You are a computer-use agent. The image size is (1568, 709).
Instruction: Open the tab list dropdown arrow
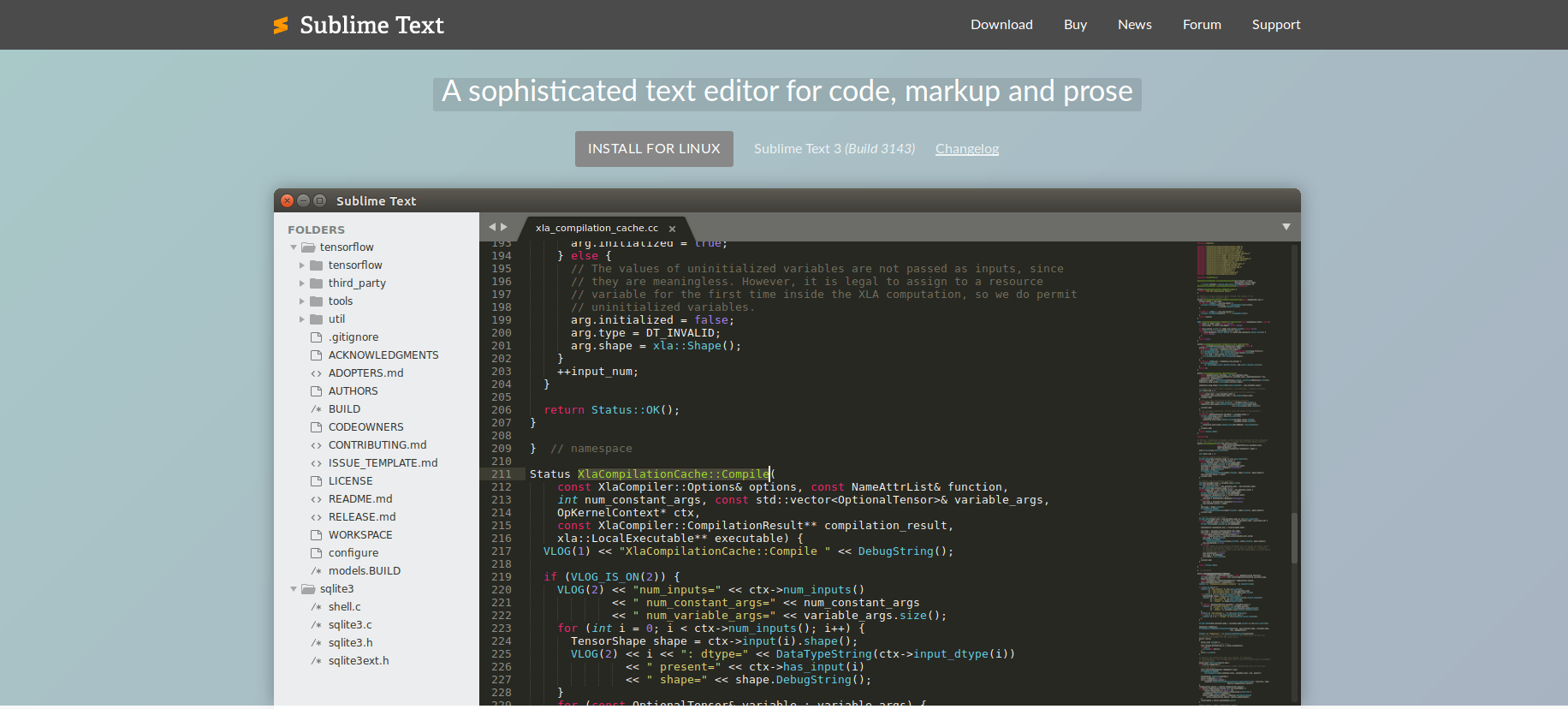pos(1286,227)
